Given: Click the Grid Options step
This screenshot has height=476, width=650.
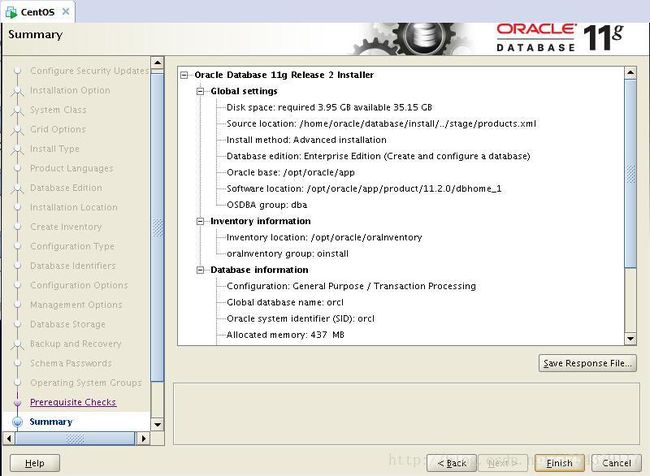Looking at the screenshot, I should (x=58, y=129).
